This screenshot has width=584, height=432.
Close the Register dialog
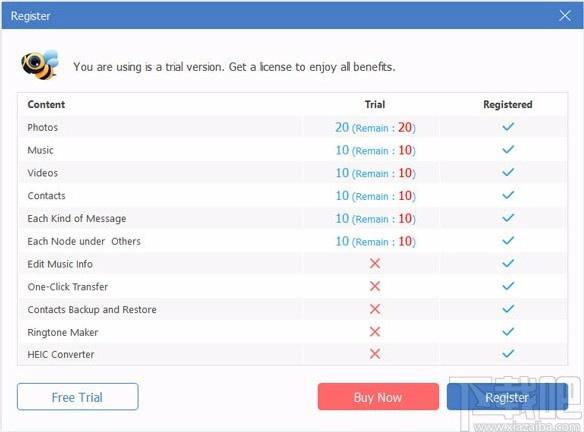(x=565, y=16)
